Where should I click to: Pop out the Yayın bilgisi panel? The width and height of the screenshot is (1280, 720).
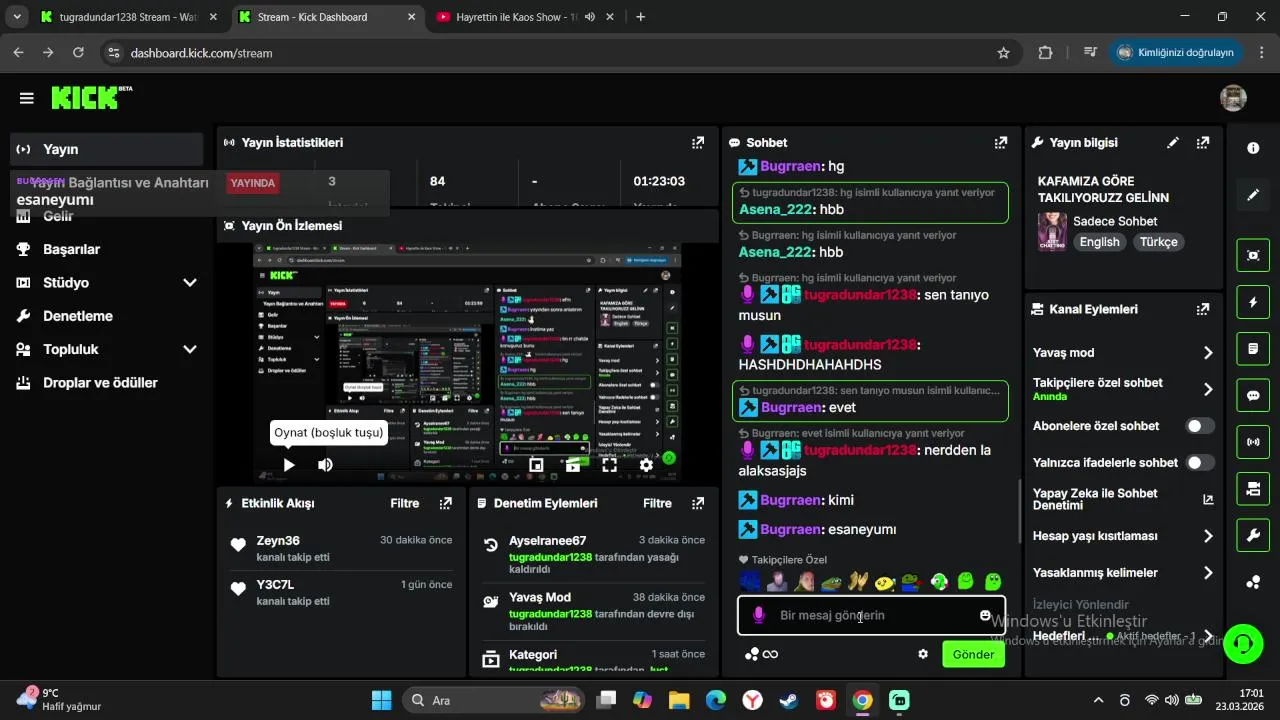pyautogui.click(x=1203, y=143)
